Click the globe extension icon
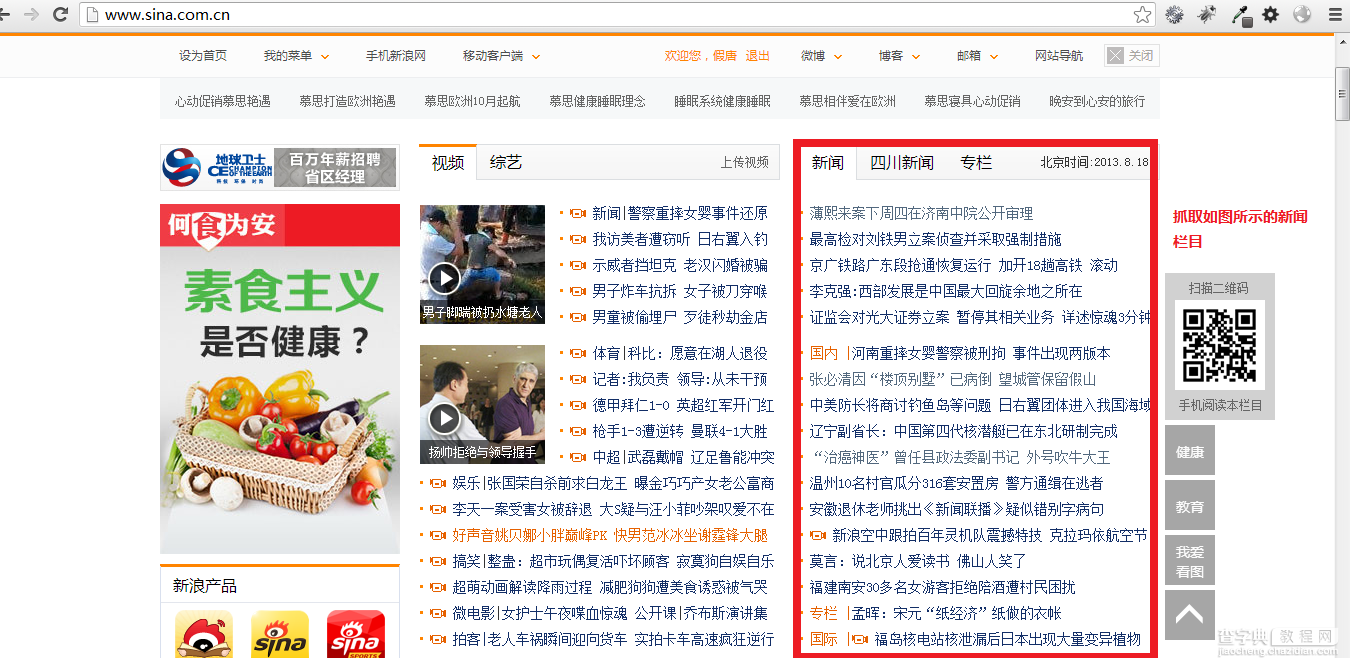 click(1302, 14)
